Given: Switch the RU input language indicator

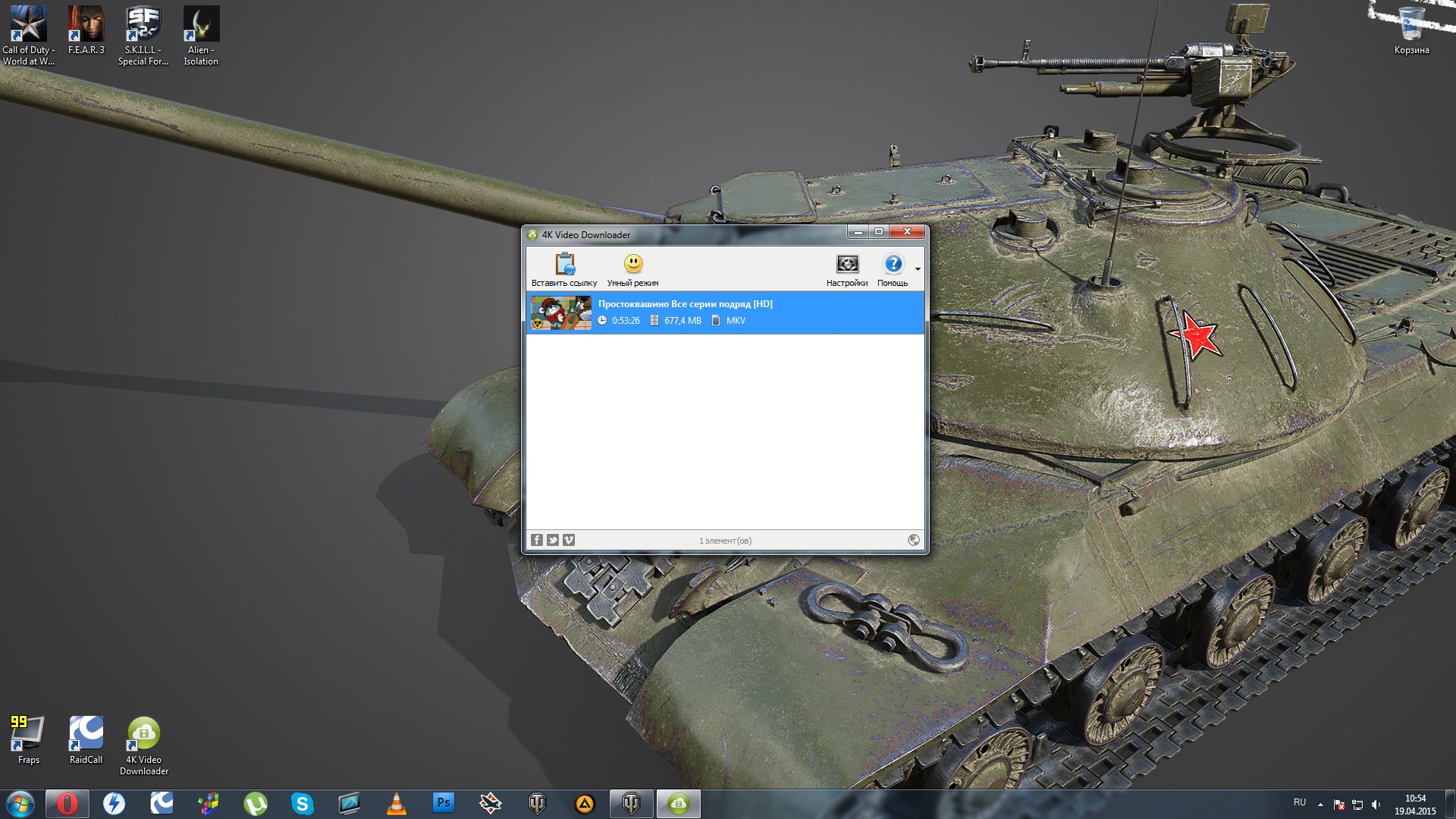Looking at the screenshot, I should (x=1300, y=802).
